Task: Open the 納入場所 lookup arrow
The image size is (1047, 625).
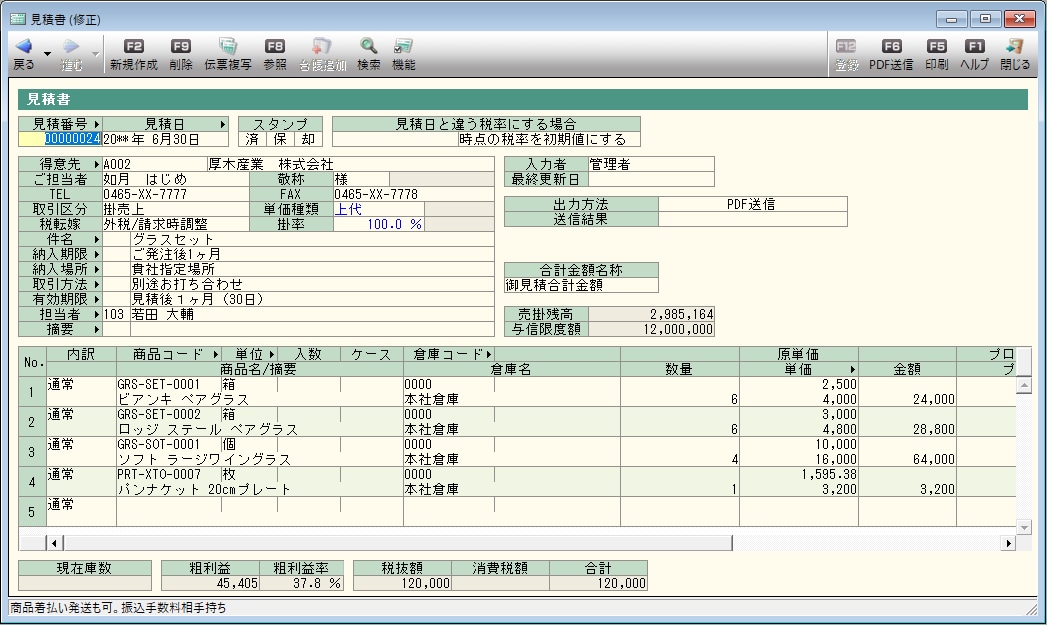Action: pyautogui.click(x=97, y=269)
